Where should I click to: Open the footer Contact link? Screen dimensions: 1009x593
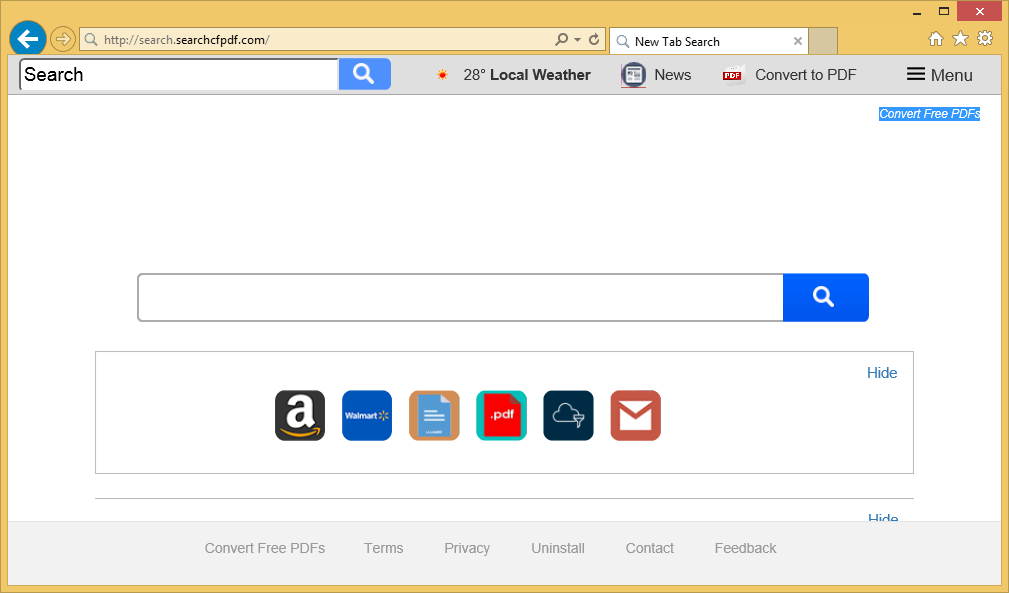click(650, 548)
